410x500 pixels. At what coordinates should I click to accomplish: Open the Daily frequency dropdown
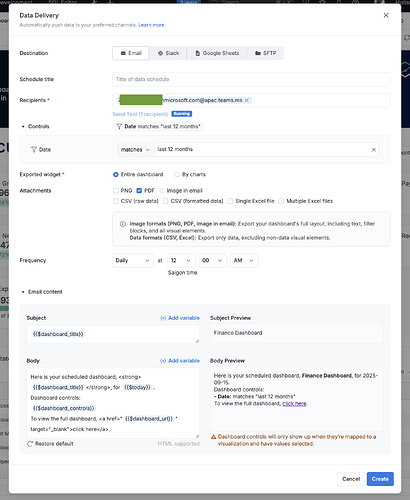[133, 260]
